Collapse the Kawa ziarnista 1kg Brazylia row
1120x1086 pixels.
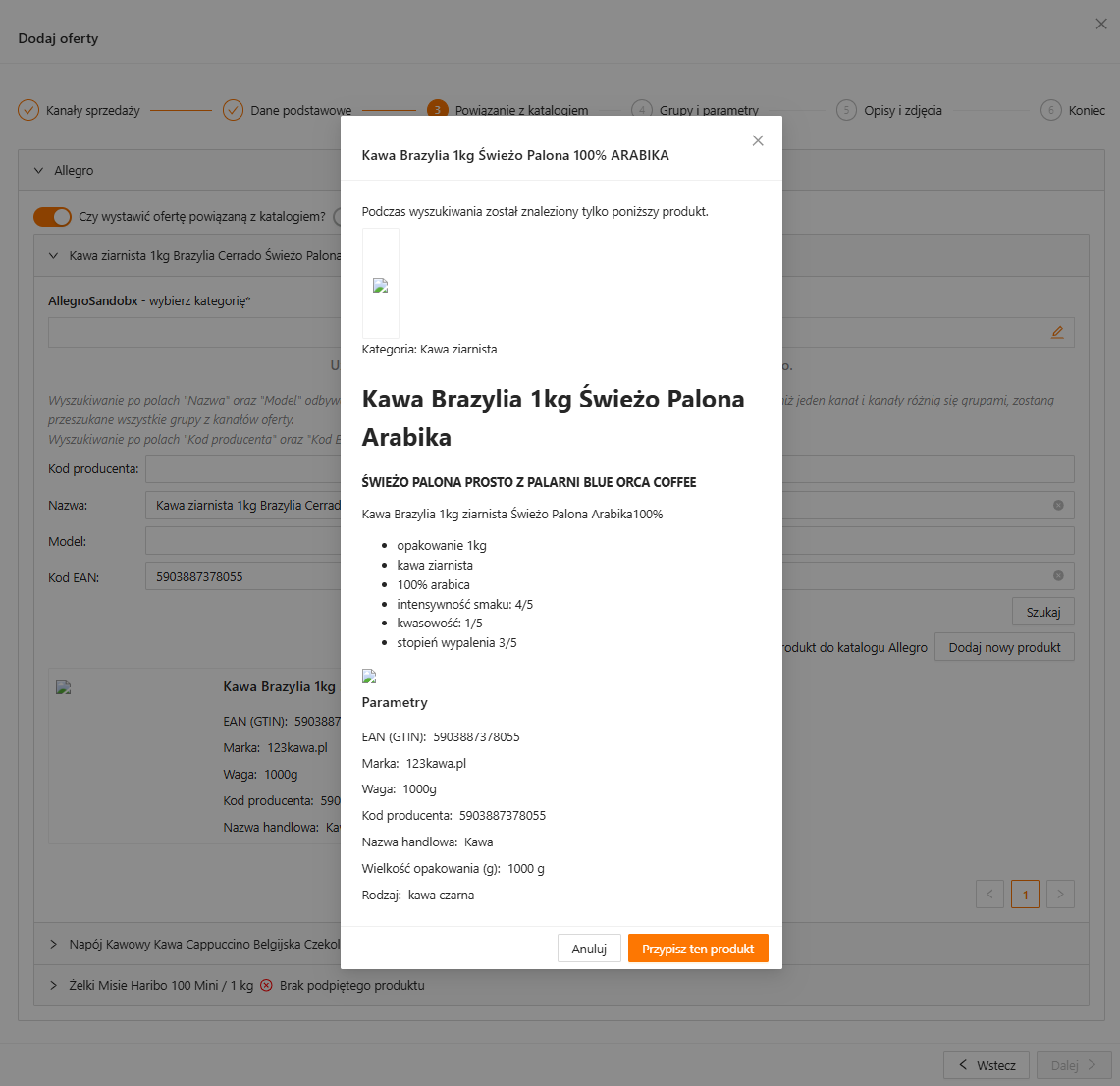pos(54,255)
